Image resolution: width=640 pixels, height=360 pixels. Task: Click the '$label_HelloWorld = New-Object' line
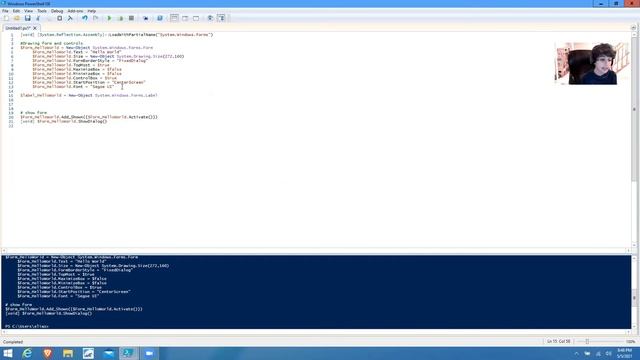pos(89,95)
